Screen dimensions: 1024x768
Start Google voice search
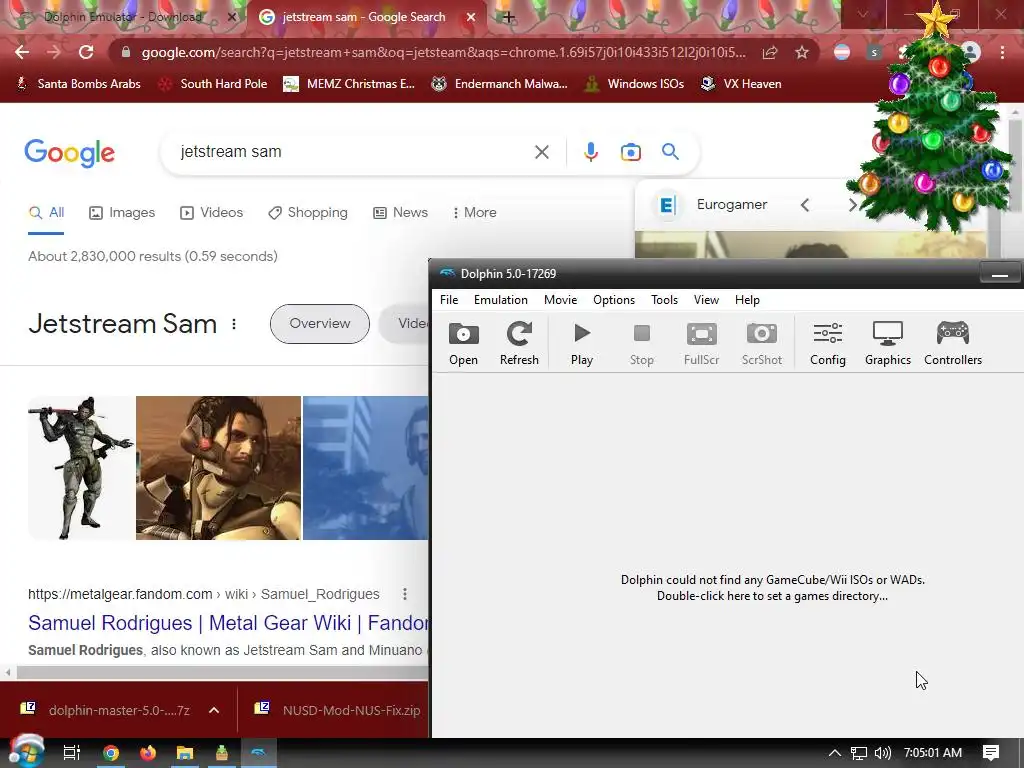[x=590, y=152]
